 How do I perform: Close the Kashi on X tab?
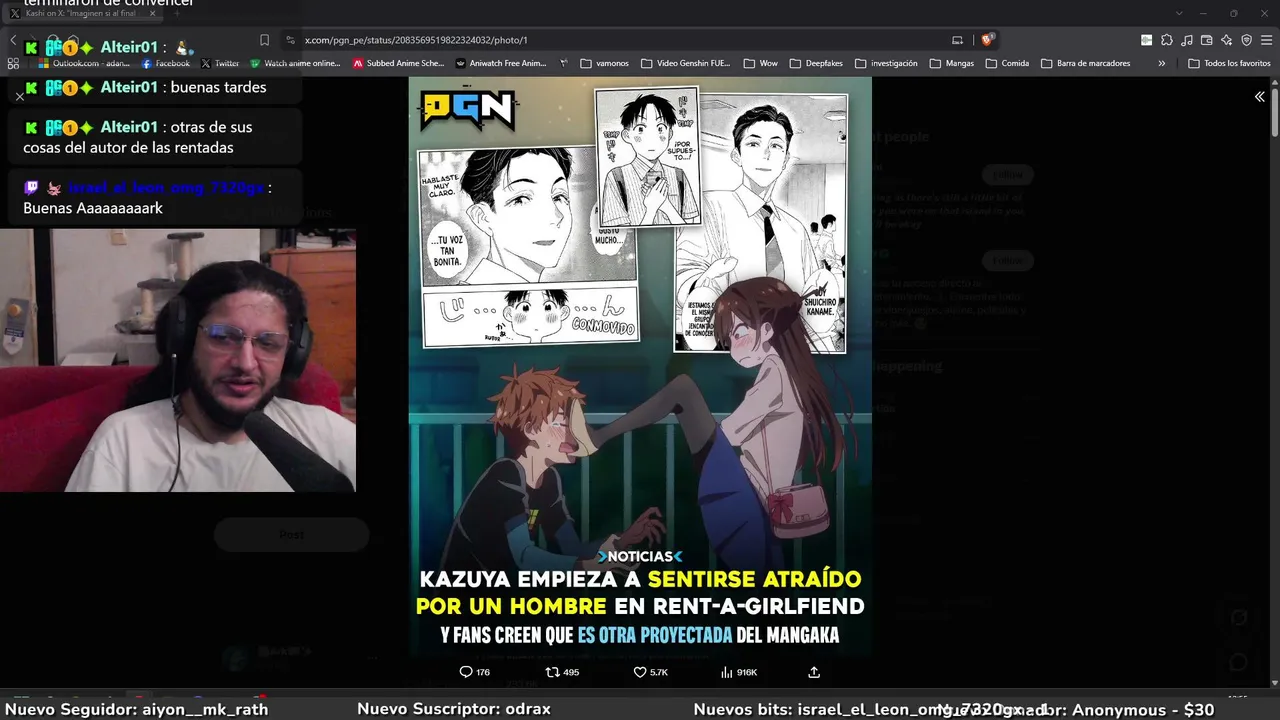(x=152, y=13)
